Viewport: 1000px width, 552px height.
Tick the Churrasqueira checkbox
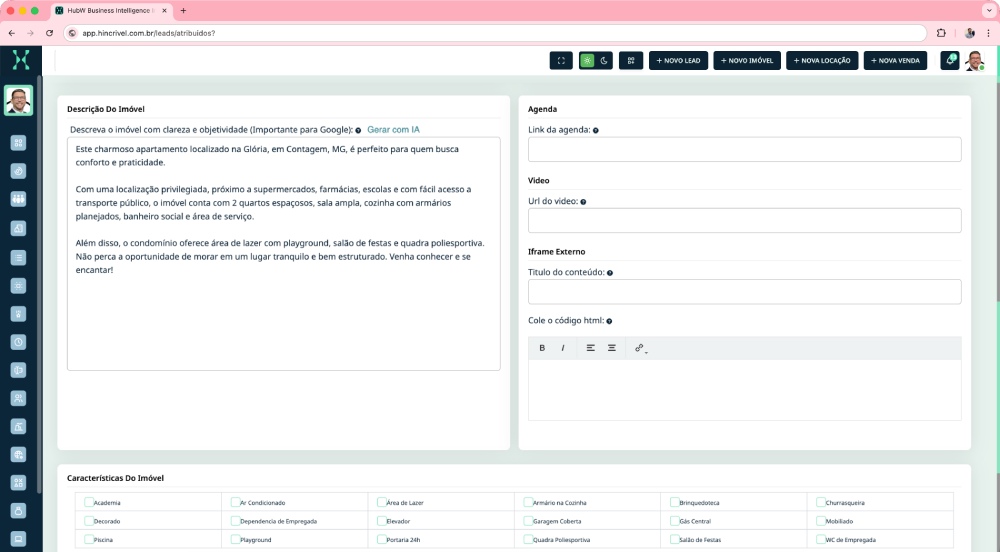(x=821, y=502)
